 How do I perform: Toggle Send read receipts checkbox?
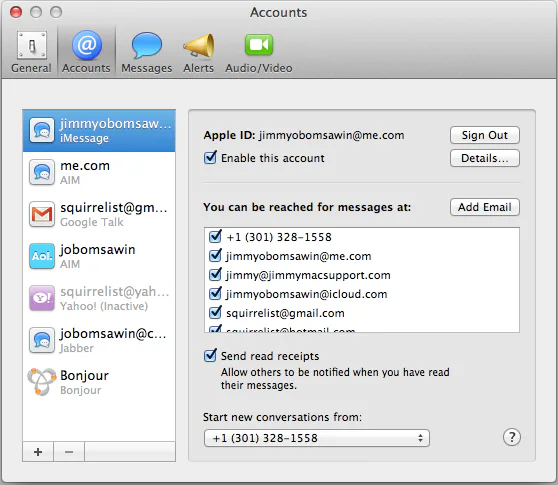pos(210,355)
